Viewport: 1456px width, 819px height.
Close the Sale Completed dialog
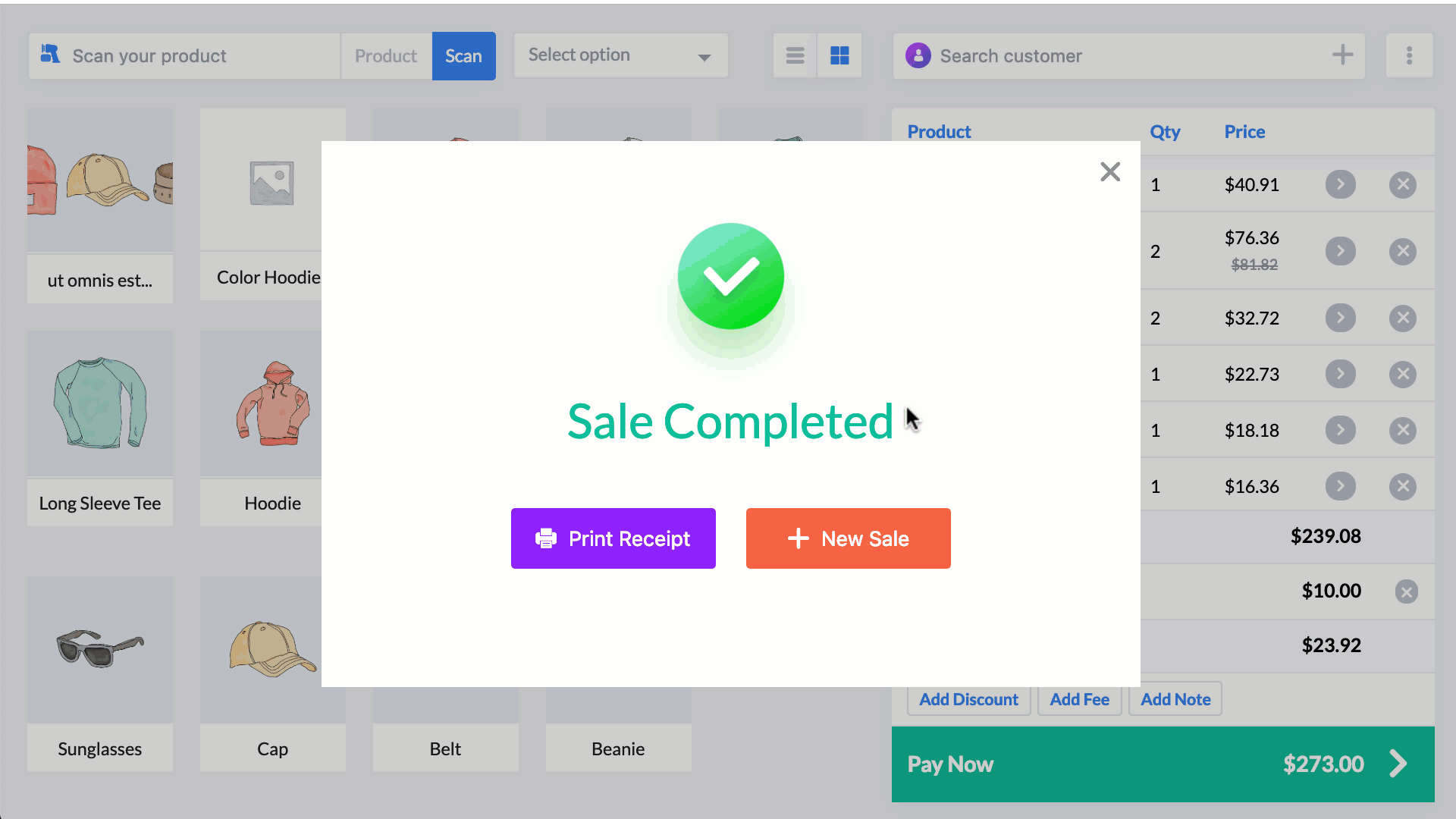(x=1111, y=171)
